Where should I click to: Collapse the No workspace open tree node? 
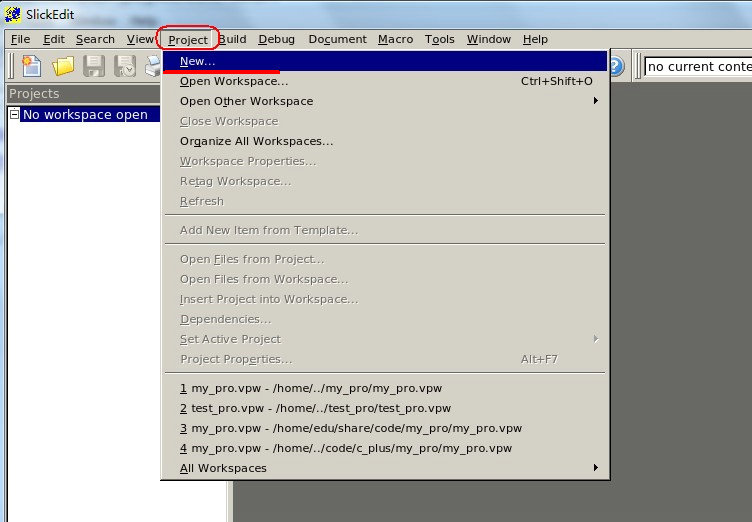click(14, 114)
